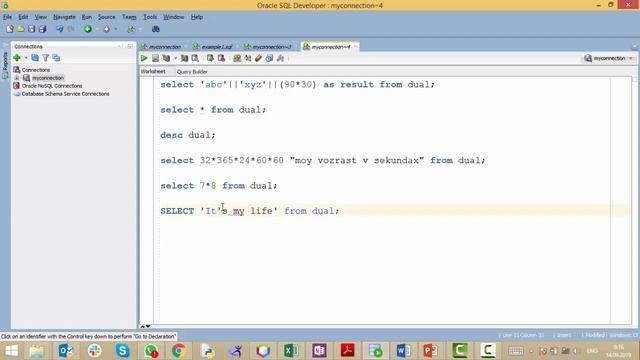Open the Back navigation history dropdown arrow
Image resolution: width=640 pixels, height=360 pixels.
(97, 29)
